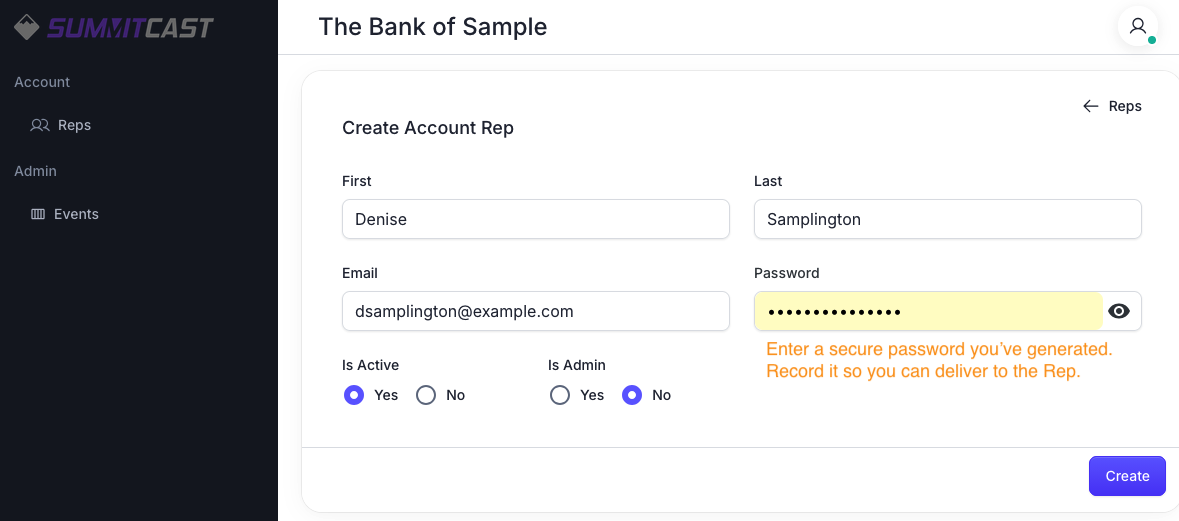The height and width of the screenshot is (521, 1179).
Task: Focus the First name field
Action: [x=535, y=220]
